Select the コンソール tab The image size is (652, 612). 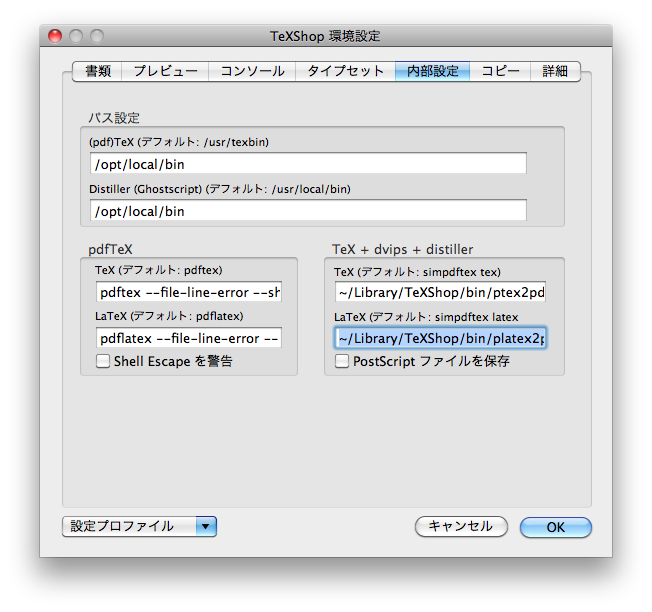252,71
